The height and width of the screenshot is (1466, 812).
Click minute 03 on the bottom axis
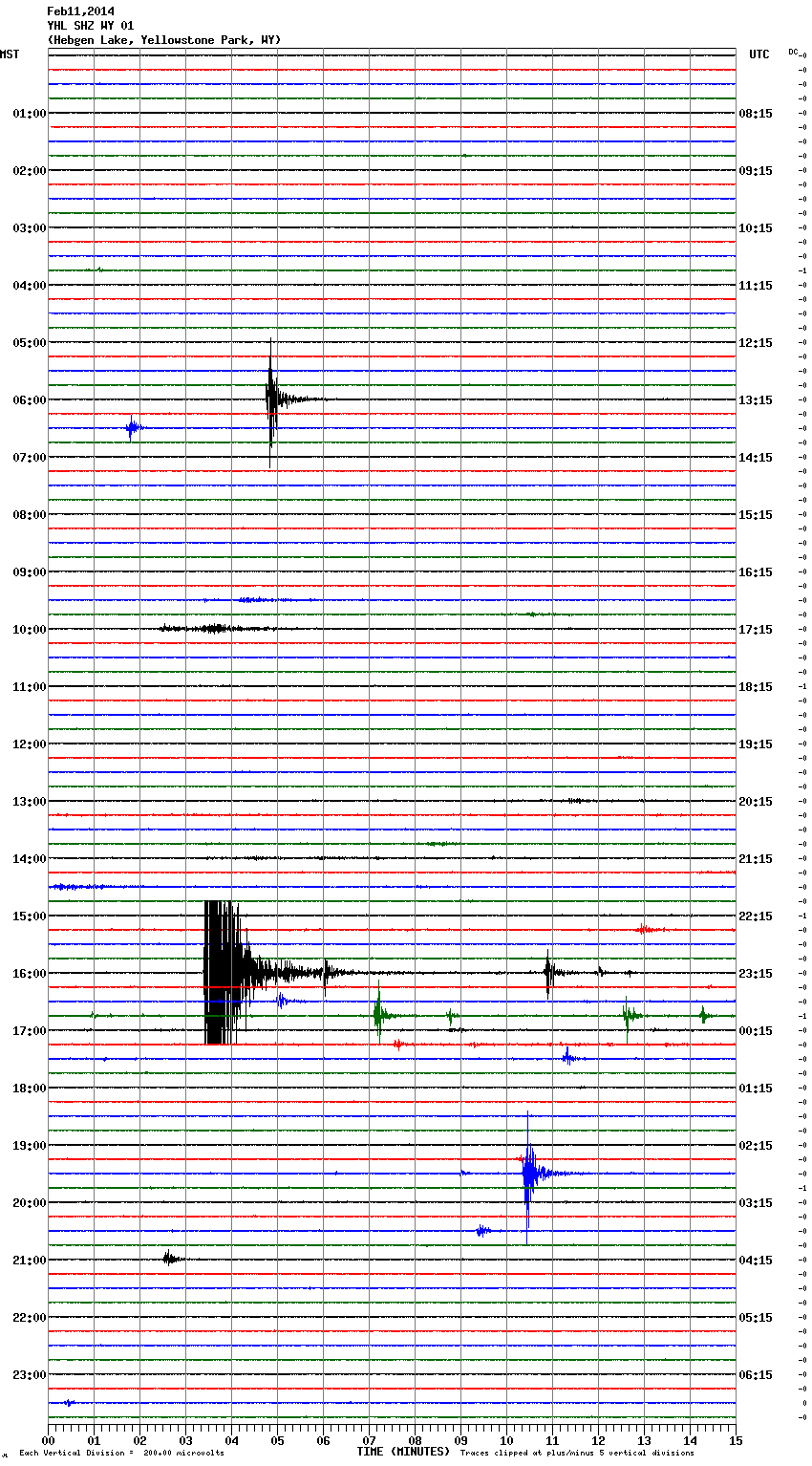tap(185, 1440)
